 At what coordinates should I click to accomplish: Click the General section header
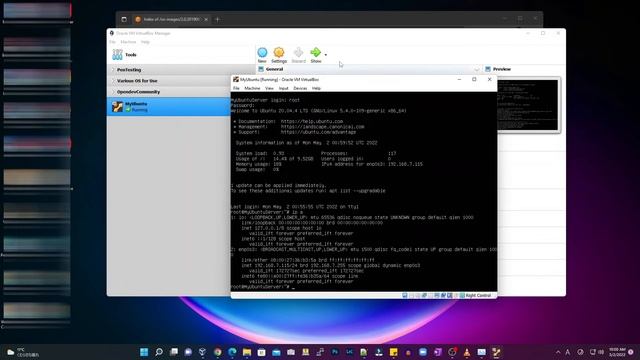click(369, 69)
